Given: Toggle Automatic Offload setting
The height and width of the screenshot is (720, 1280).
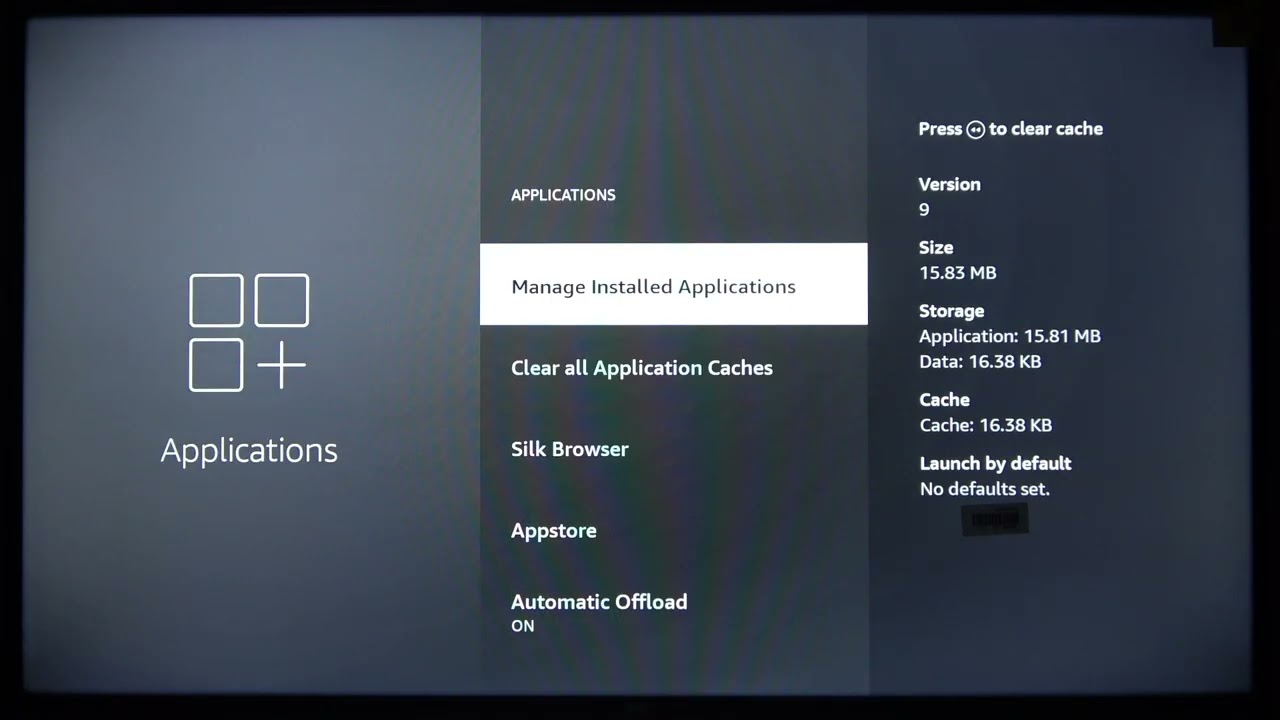Looking at the screenshot, I should [x=673, y=612].
